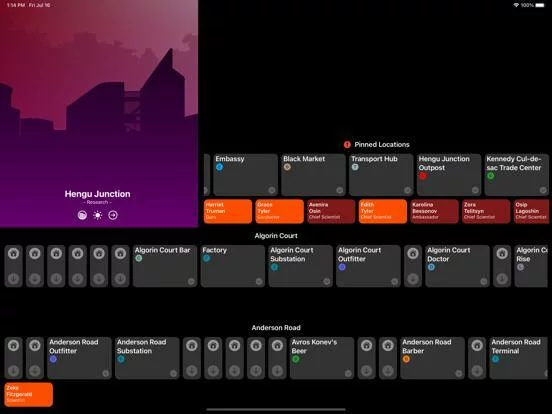Screen dimensions: 552x414
Task: Tap the purple badge on Anderson Road Outfitter card
Action: [x=53, y=359]
